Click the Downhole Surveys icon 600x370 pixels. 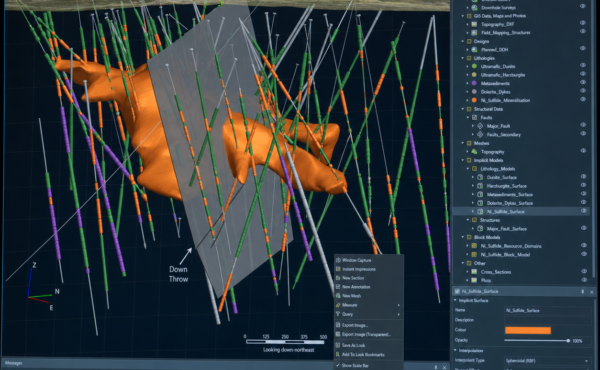[474, 7]
